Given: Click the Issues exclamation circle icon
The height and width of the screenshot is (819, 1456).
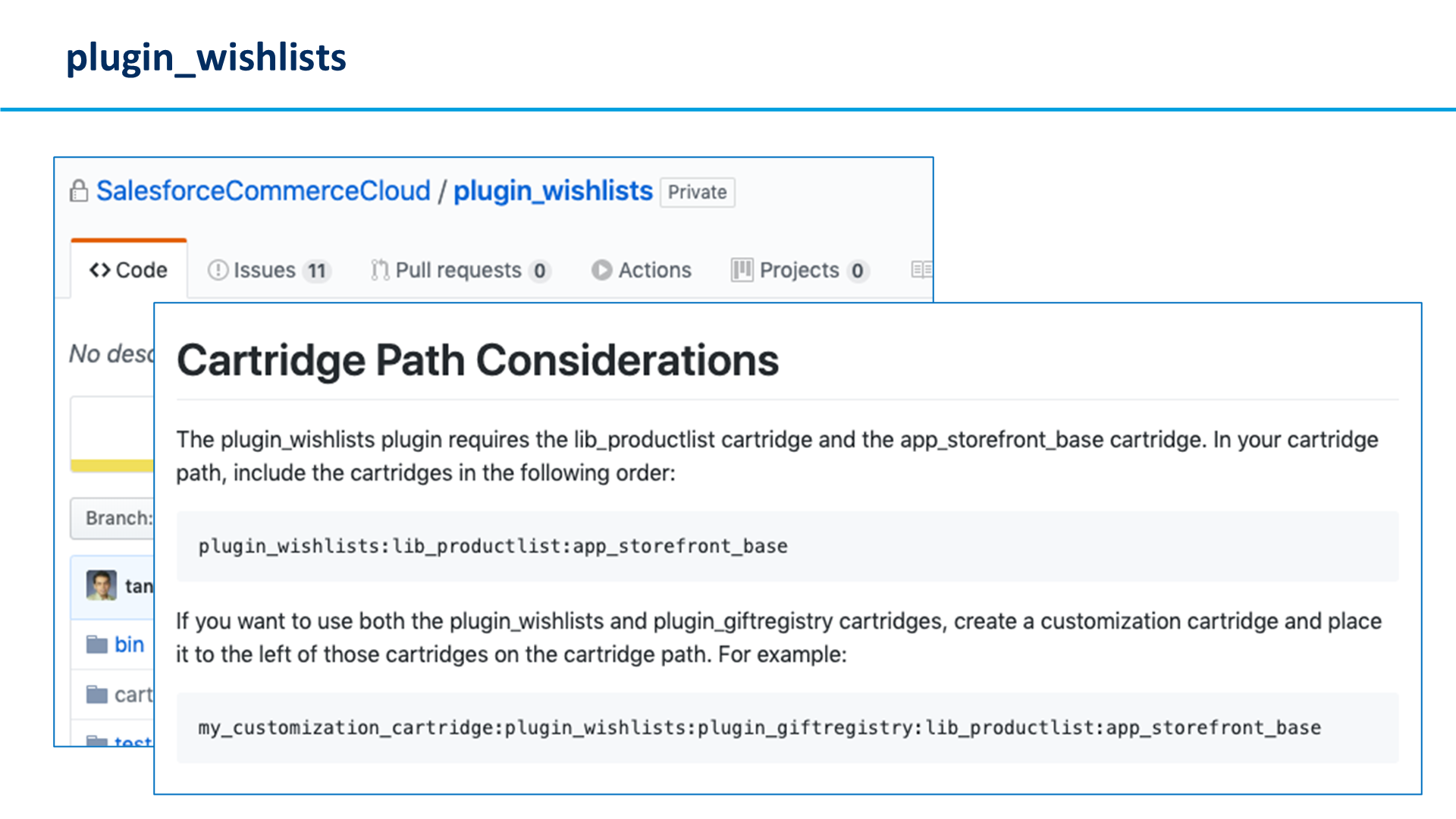Looking at the screenshot, I should [x=218, y=270].
